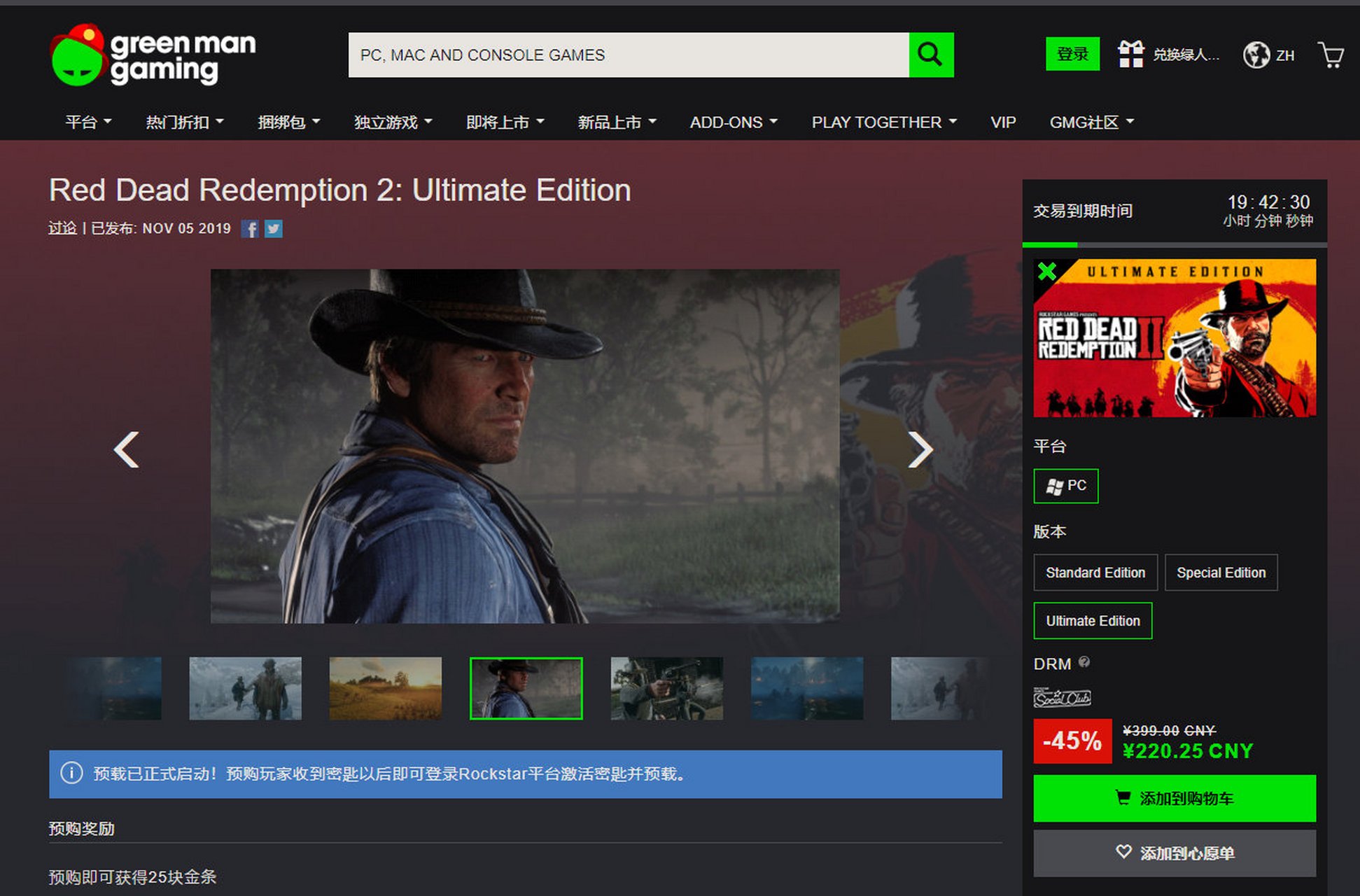Select the Standard Edition option

[x=1095, y=573]
